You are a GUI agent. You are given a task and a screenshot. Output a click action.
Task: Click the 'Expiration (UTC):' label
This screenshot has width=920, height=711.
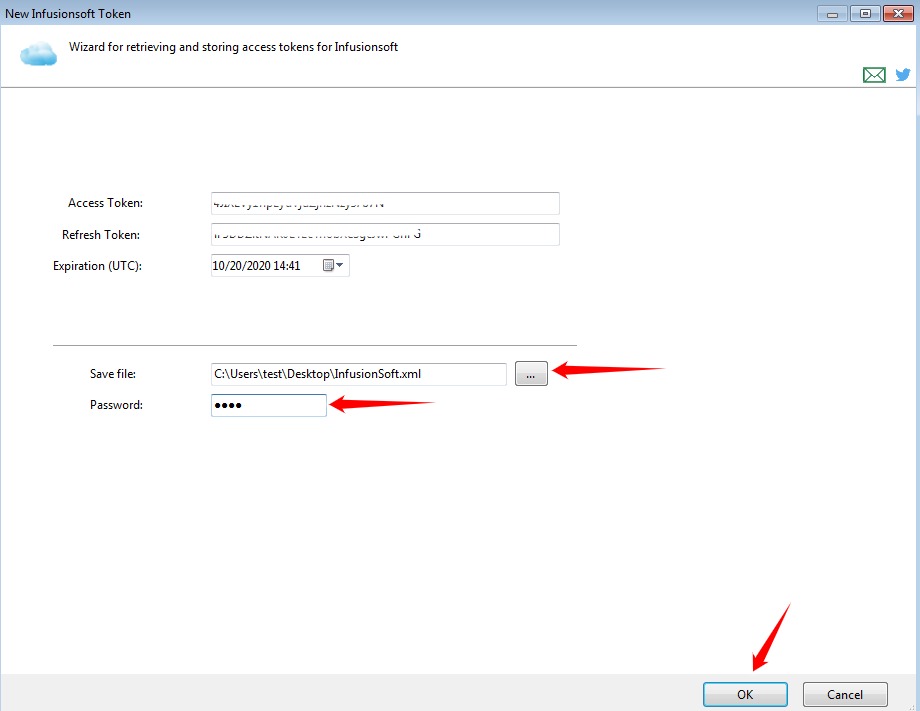pyautogui.click(x=97, y=266)
